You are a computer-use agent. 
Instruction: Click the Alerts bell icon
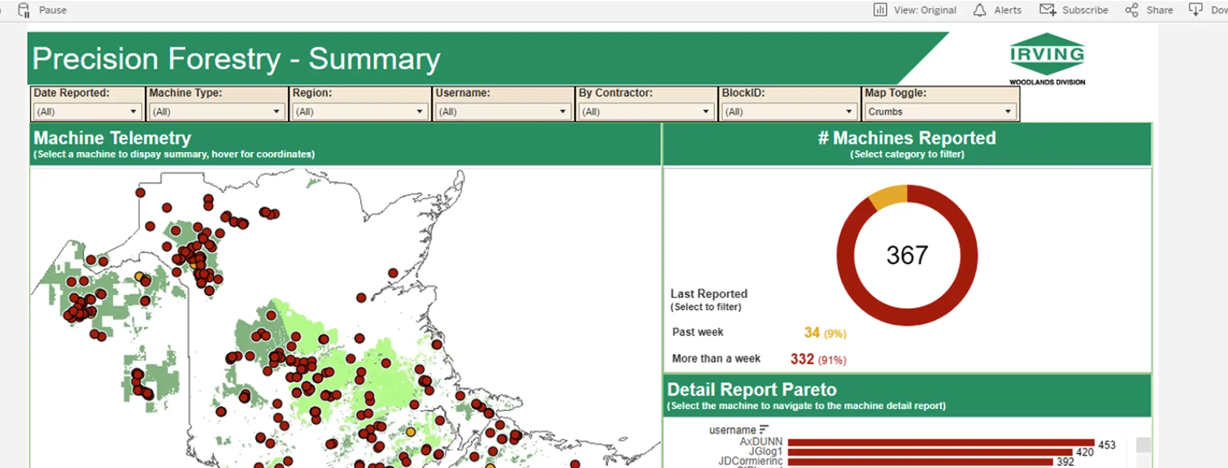pos(979,10)
